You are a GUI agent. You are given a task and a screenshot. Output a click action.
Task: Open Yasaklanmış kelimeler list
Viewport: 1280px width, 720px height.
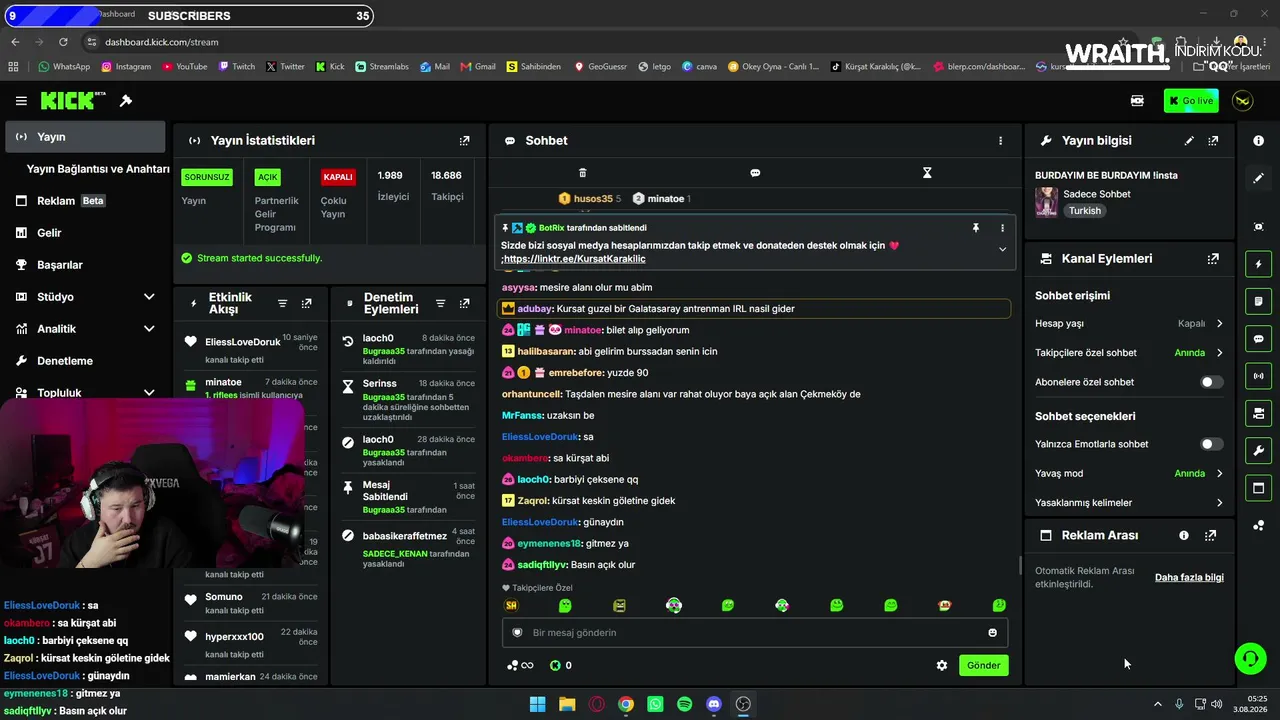tap(1129, 503)
